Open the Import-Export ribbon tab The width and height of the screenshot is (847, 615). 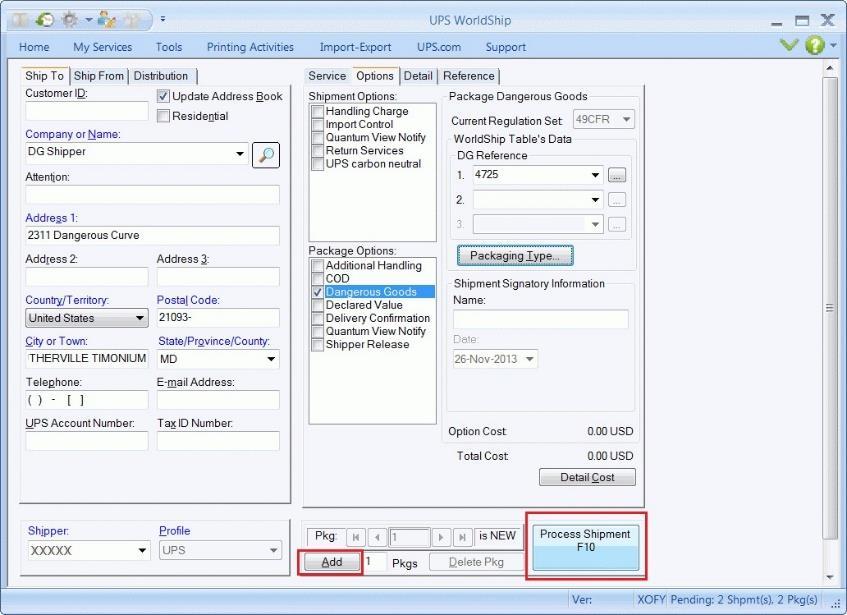coord(355,47)
